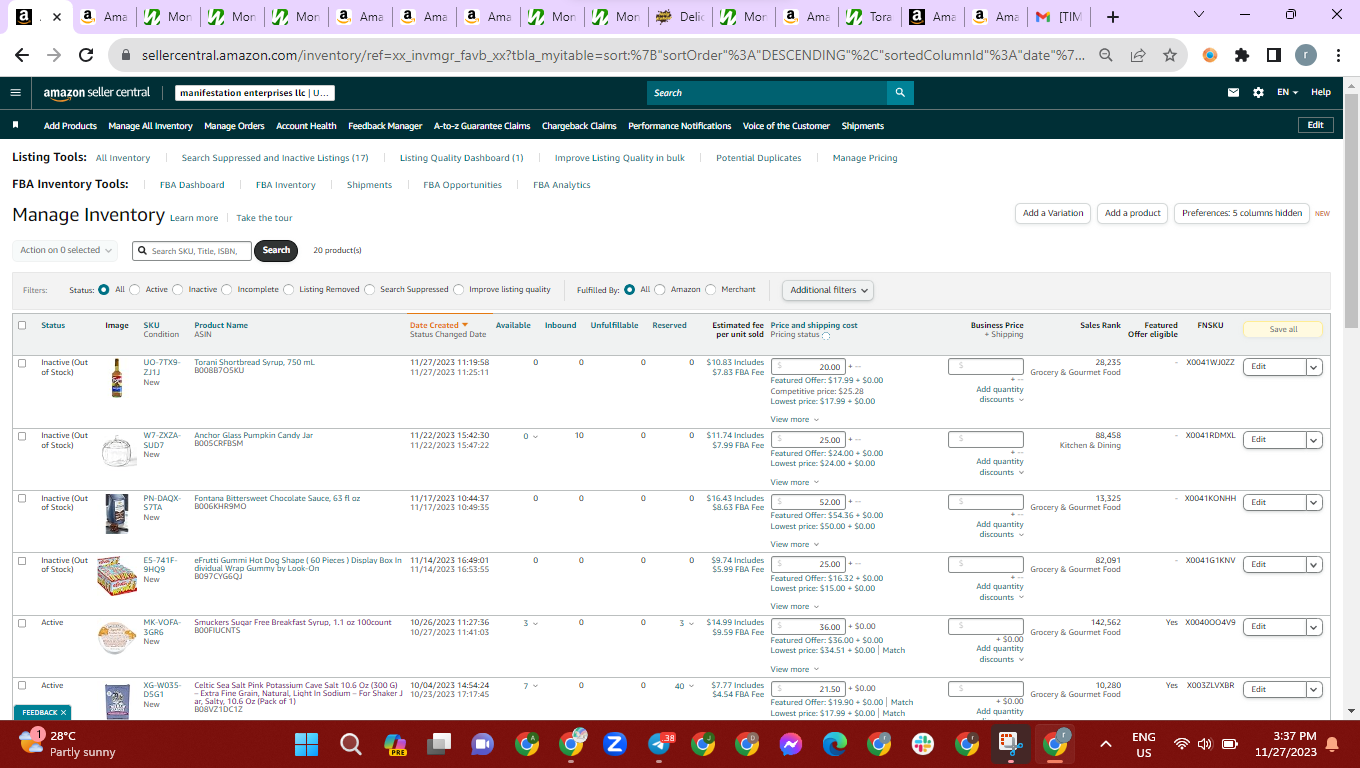Check the Fontana Bittersweet Chocolate Sauce checkbox
Screen dimensions: 1360x768
tap(22, 498)
